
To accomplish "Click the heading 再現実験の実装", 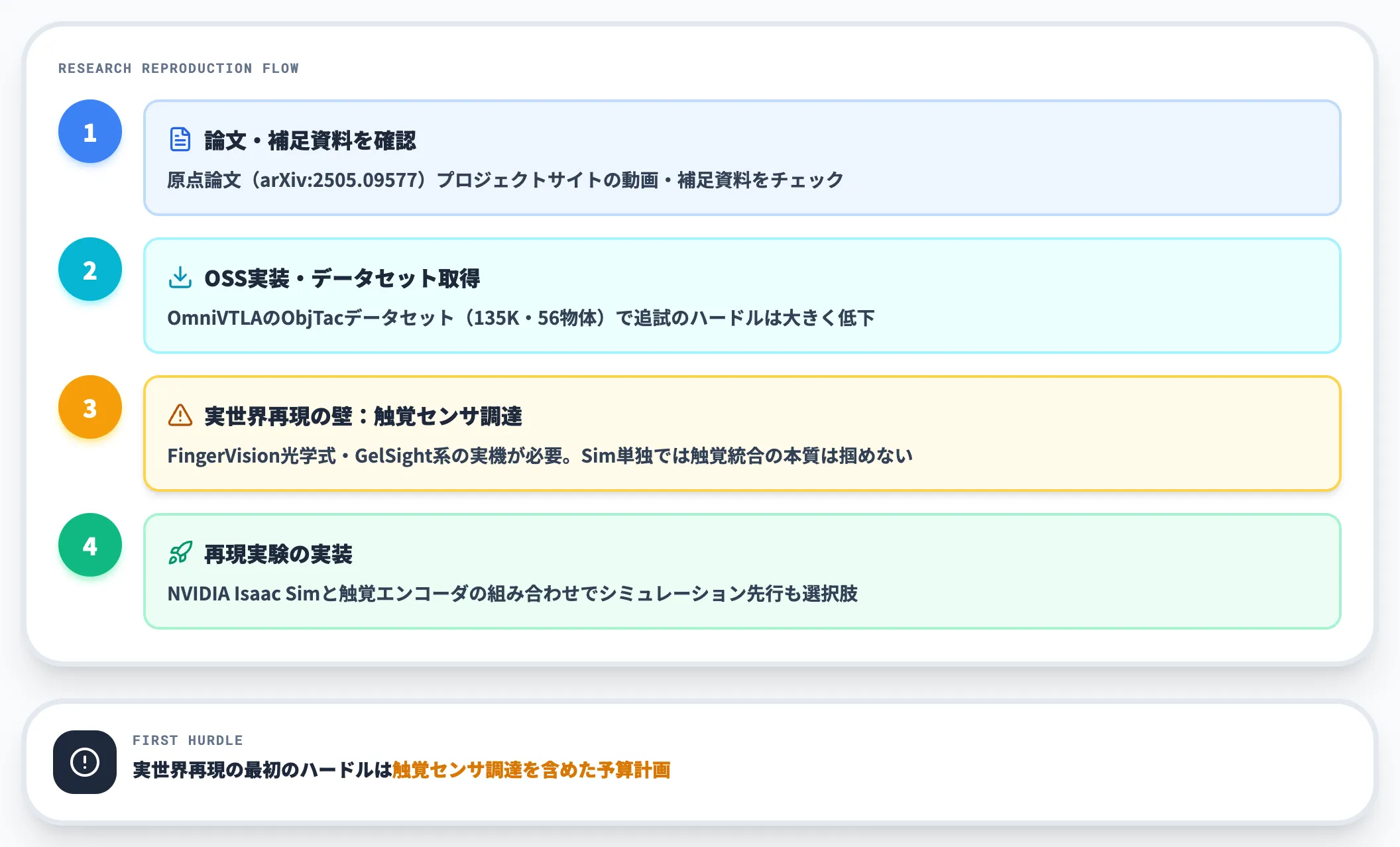I will tap(278, 554).
